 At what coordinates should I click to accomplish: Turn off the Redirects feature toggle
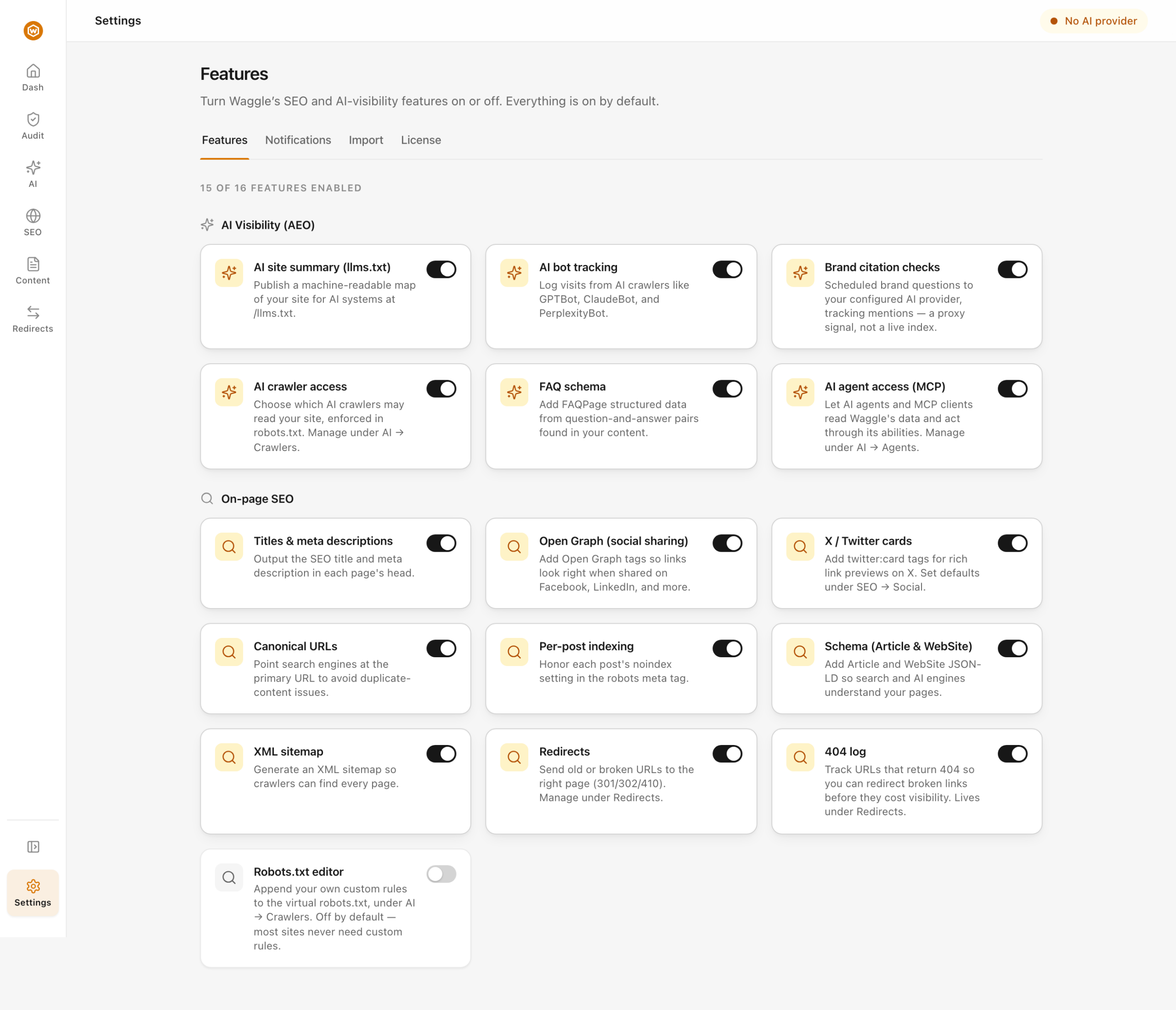point(727,754)
